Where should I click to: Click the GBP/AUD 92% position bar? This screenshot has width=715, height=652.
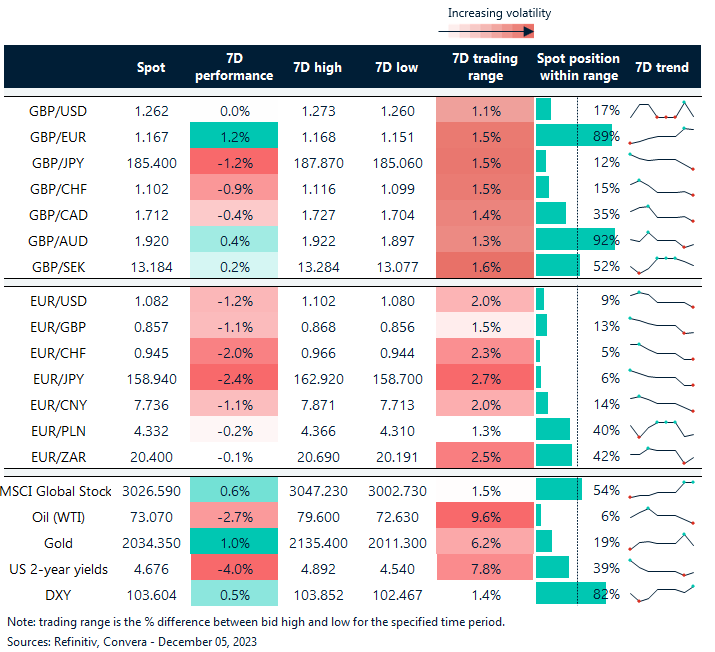pyautogui.click(x=574, y=240)
